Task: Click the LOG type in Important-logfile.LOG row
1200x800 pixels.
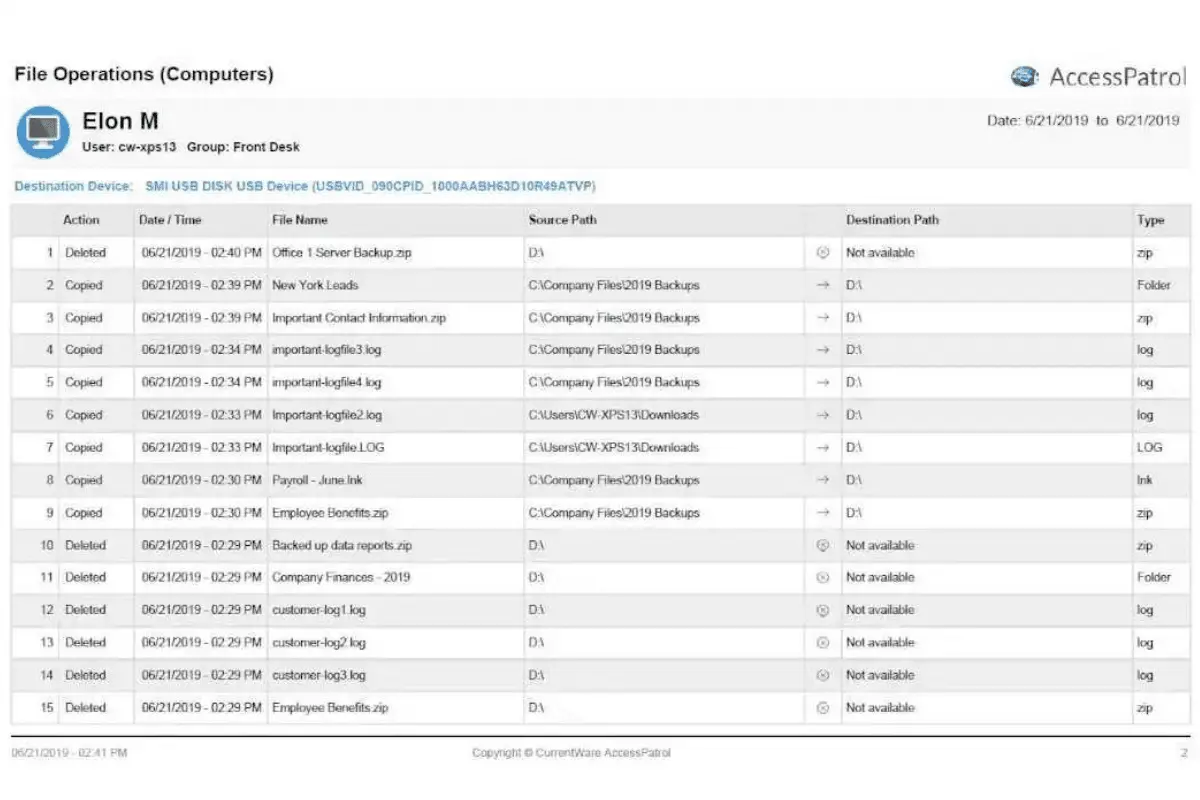Action: (x=1150, y=447)
